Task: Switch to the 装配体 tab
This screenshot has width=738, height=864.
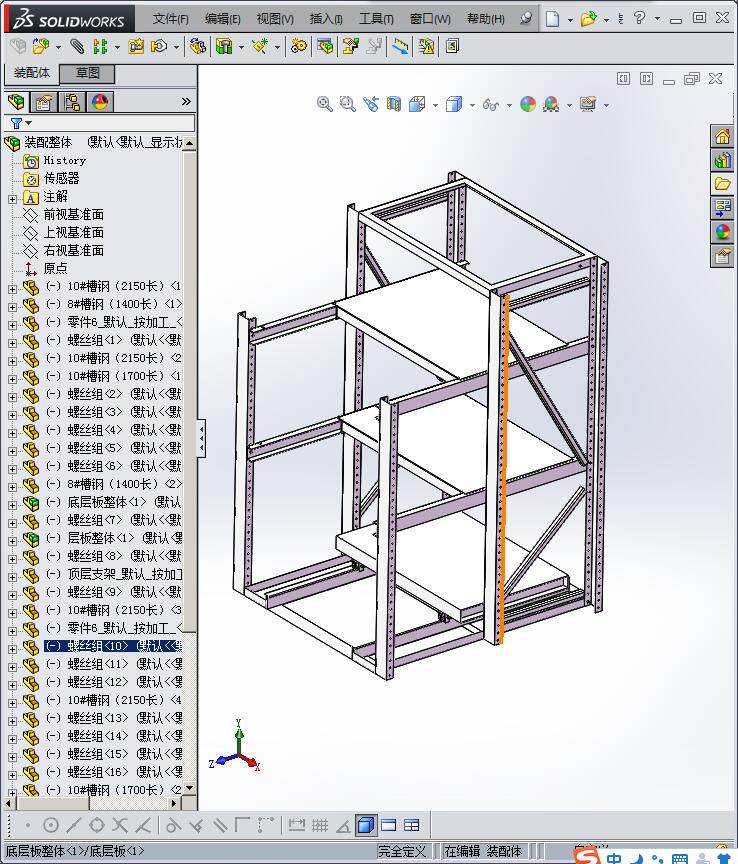Action: (x=31, y=73)
